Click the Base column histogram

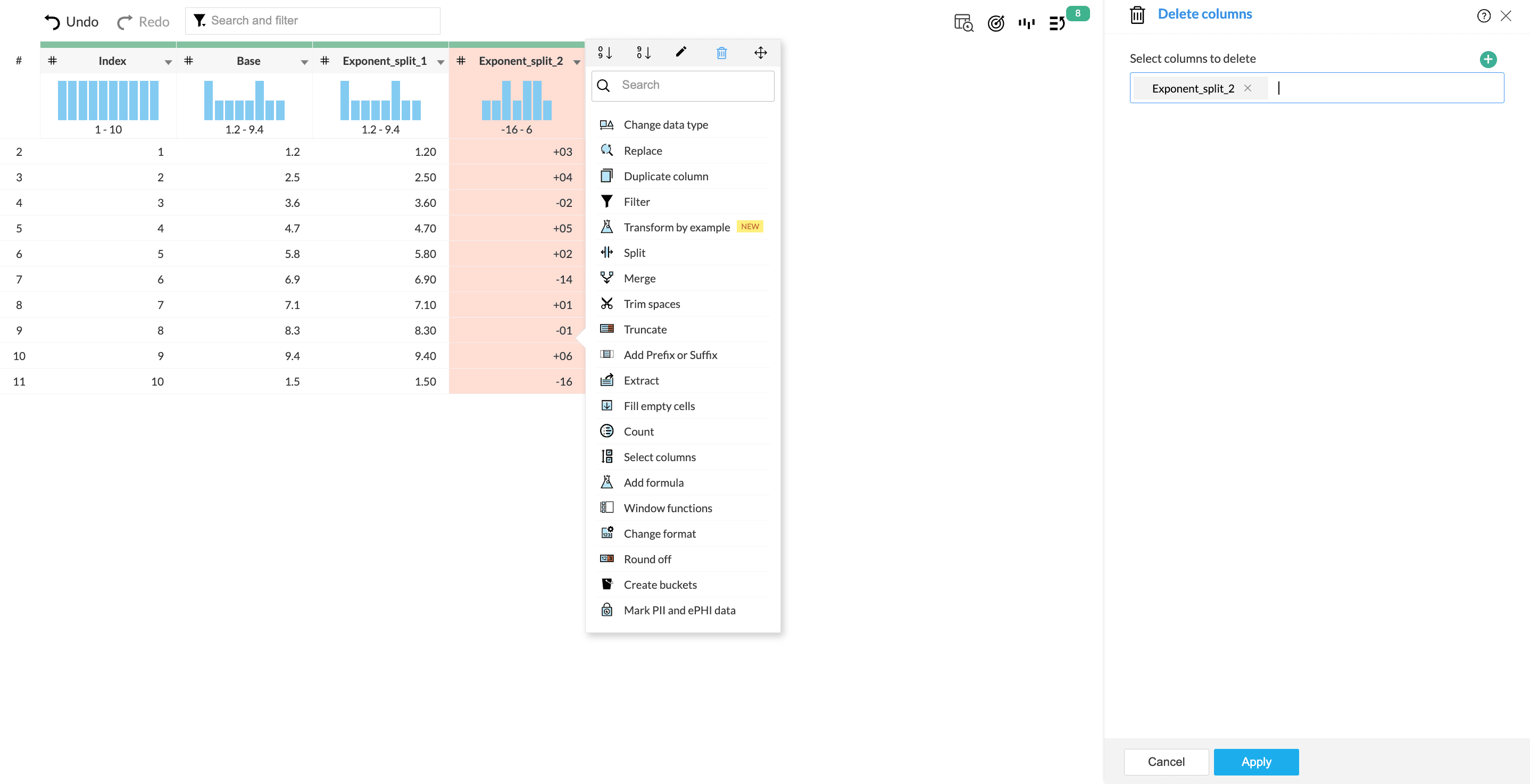click(244, 101)
